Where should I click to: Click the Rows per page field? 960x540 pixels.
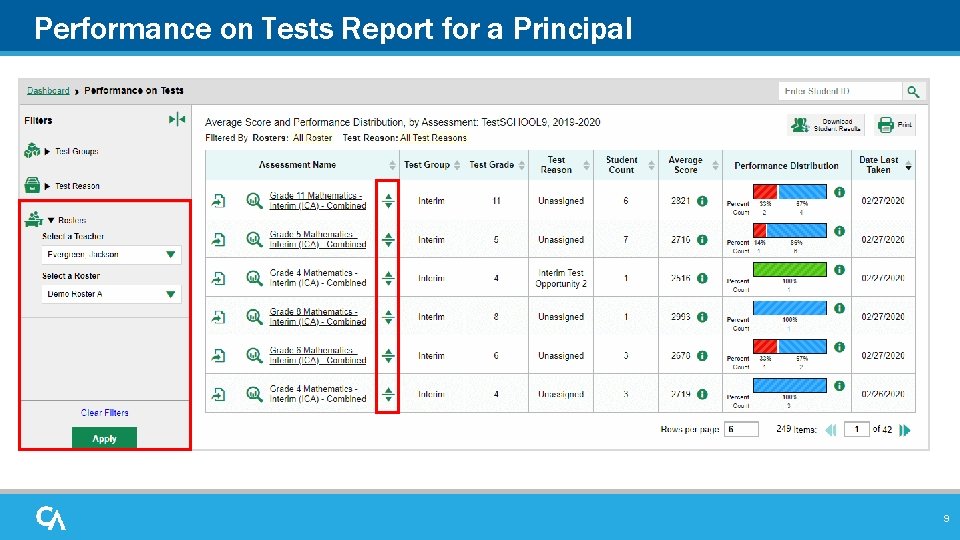(x=741, y=429)
